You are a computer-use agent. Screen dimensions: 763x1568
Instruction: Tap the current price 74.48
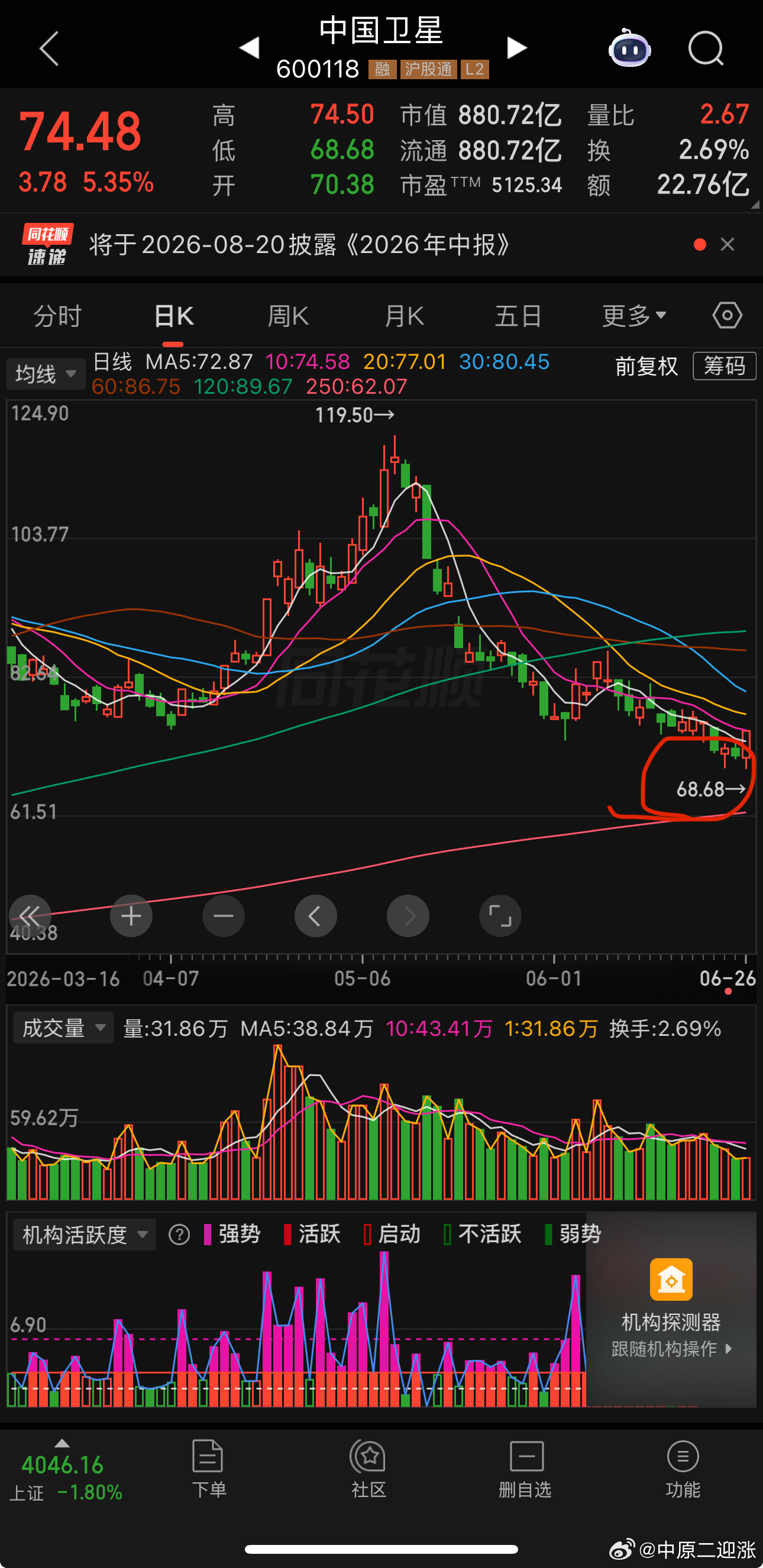(x=80, y=131)
